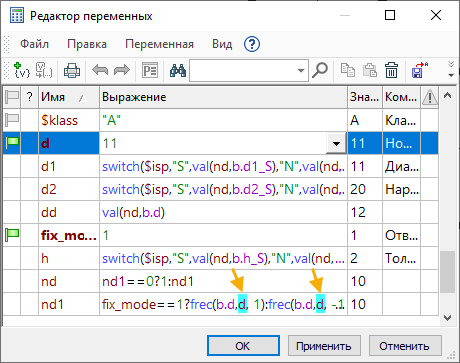
Task: Select the dd variable name cell
Action: pyautogui.click(x=69, y=212)
